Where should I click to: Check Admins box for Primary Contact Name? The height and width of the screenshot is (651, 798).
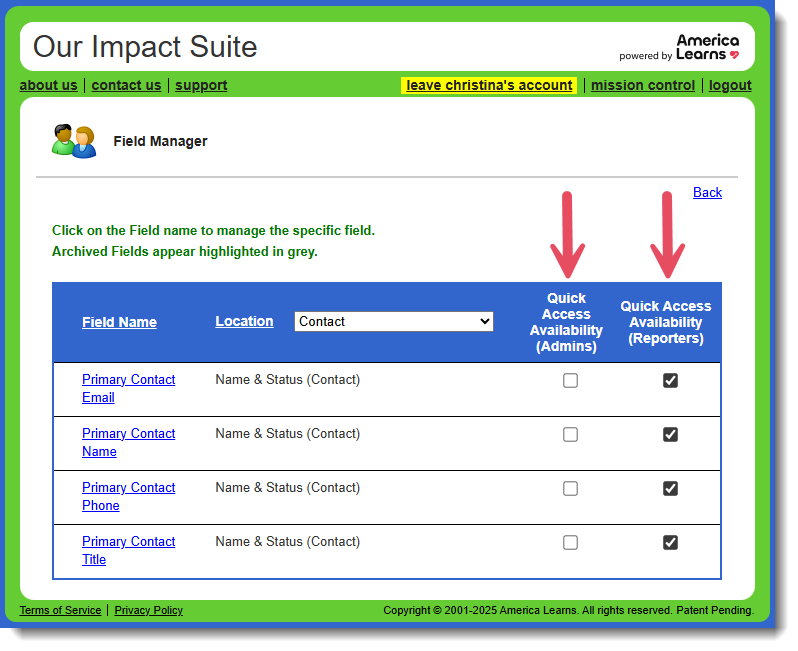click(x=570, y=434)
